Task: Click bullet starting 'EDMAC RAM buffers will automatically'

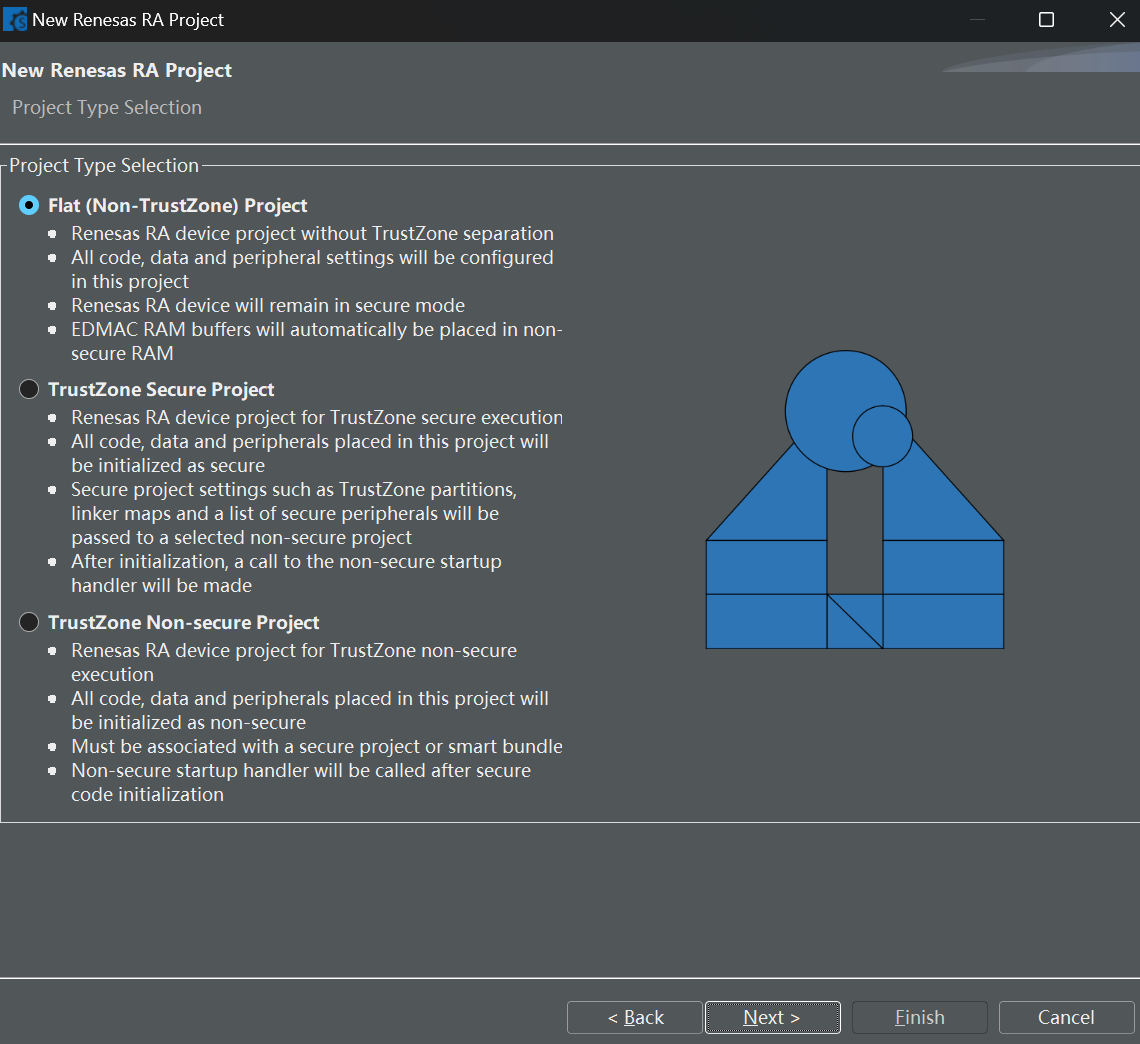Action: tap(317, 342)
